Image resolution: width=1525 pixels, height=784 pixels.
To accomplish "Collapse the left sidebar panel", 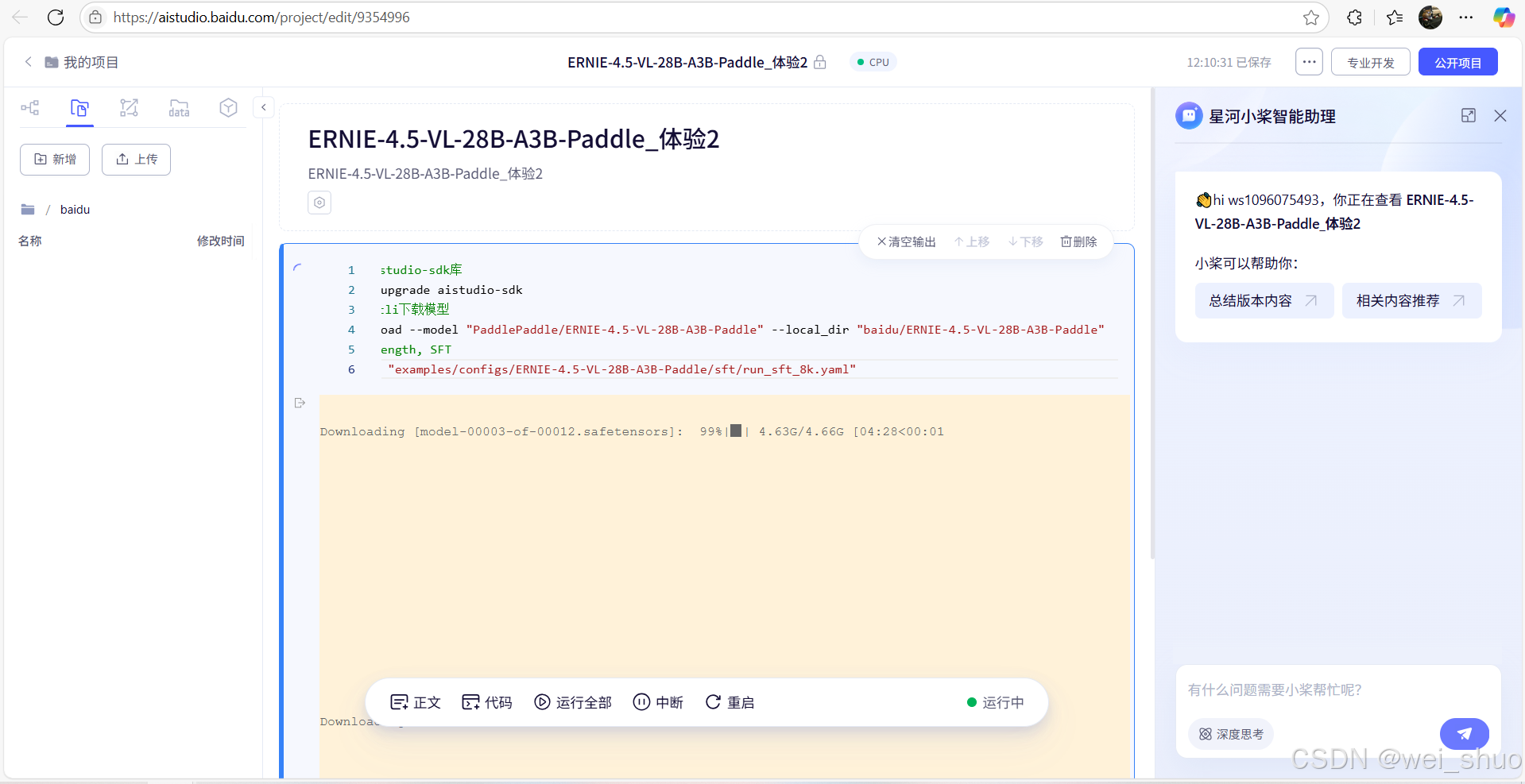I will (x=264, y=107).
